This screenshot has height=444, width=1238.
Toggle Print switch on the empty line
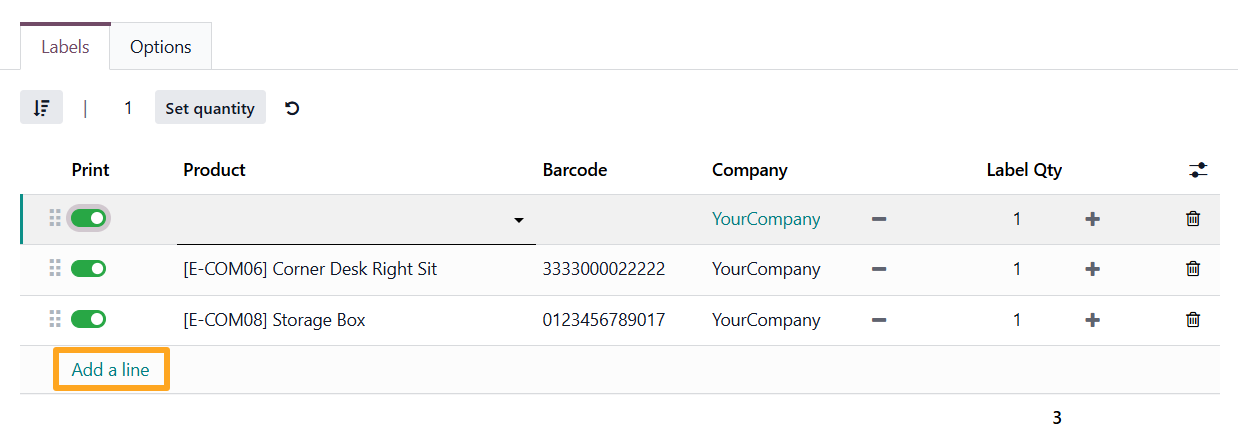pyautogui.click(x=88, y=219)
